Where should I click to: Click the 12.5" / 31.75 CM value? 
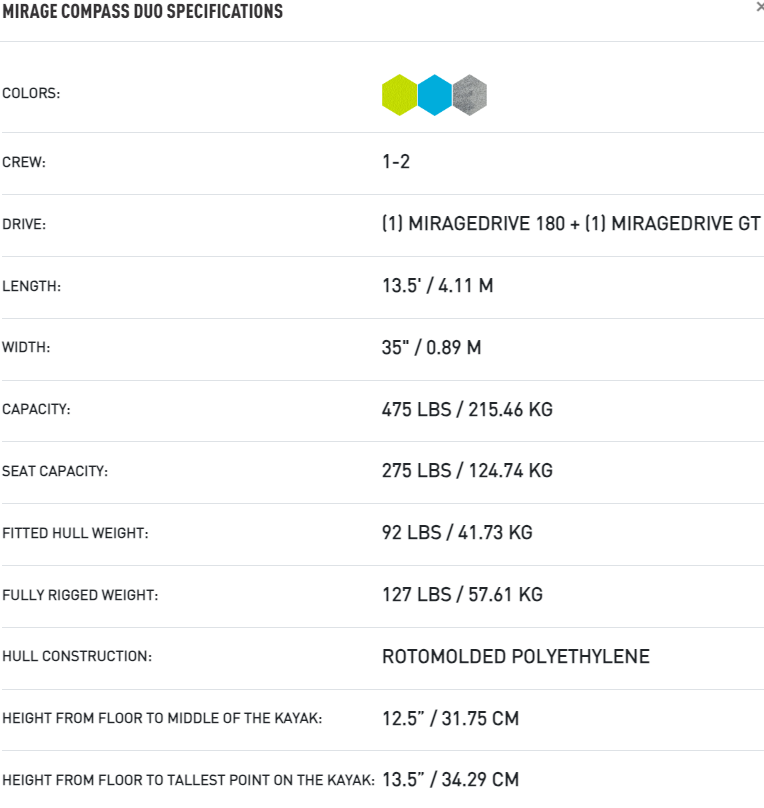click(450, 718)
